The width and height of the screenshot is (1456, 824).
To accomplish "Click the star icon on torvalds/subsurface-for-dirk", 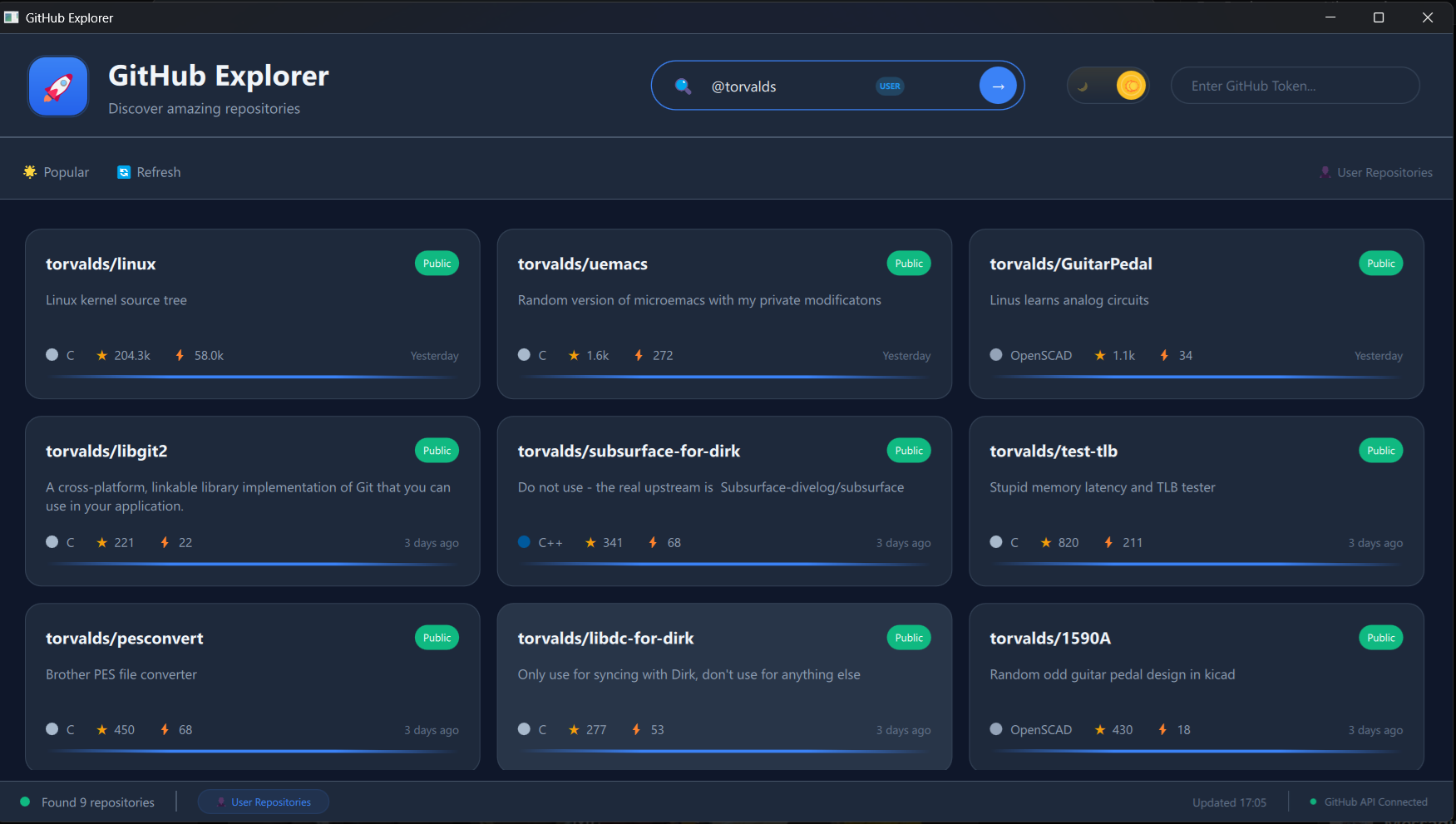I will [590, 542].
